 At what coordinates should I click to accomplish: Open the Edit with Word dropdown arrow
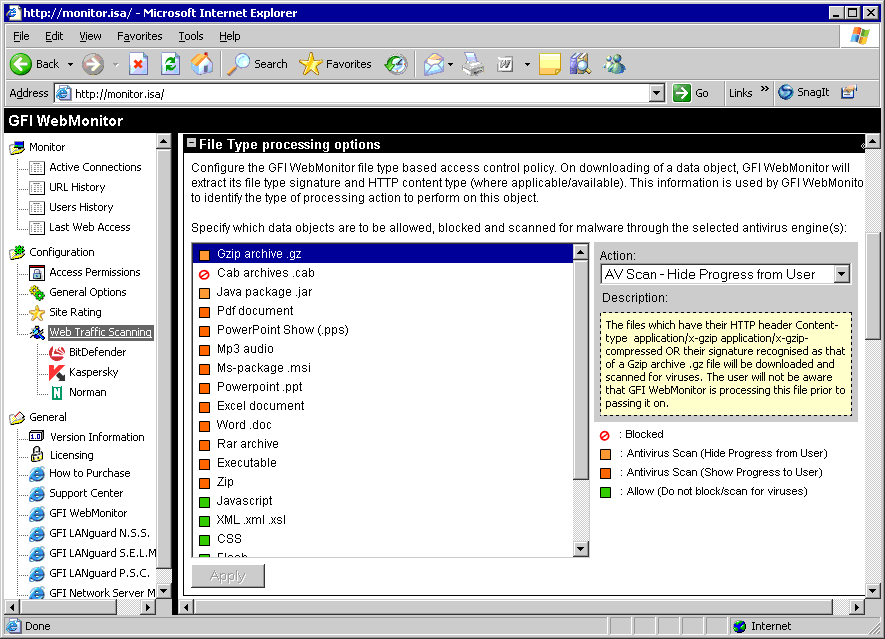pyautogui.click(x=527, y=64)
